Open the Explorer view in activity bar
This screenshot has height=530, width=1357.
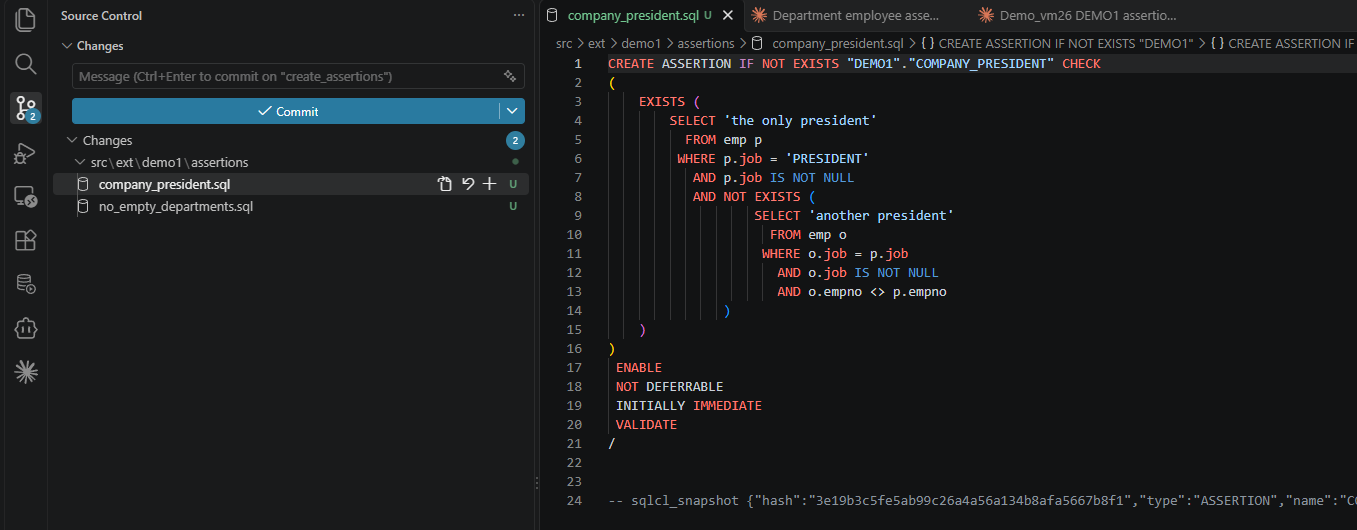(26, 19)
